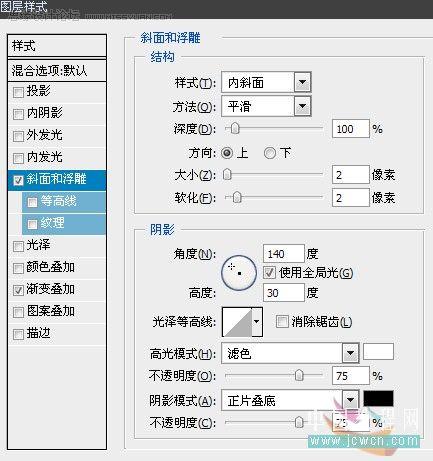Uncheck the 渐变叠加 gradient overlay checkbox
433x461 pixels.
click(18, 290)
